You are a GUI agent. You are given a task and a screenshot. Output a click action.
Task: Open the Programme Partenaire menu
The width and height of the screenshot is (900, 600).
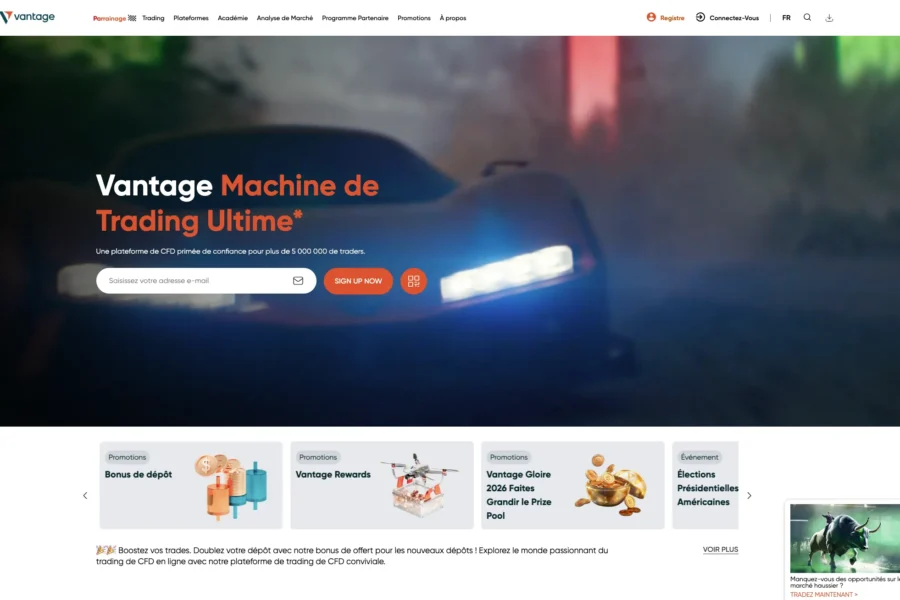click(355, 18)
